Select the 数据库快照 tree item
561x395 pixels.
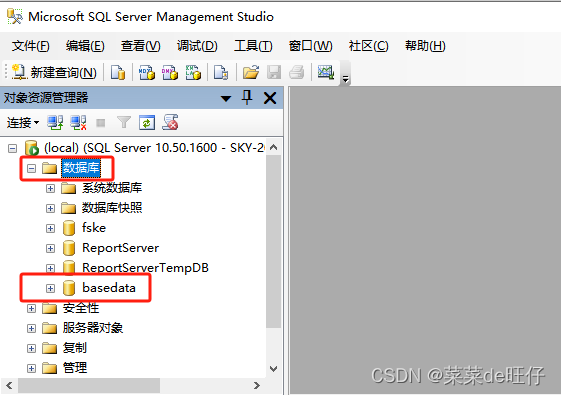[x=112, y=208]
